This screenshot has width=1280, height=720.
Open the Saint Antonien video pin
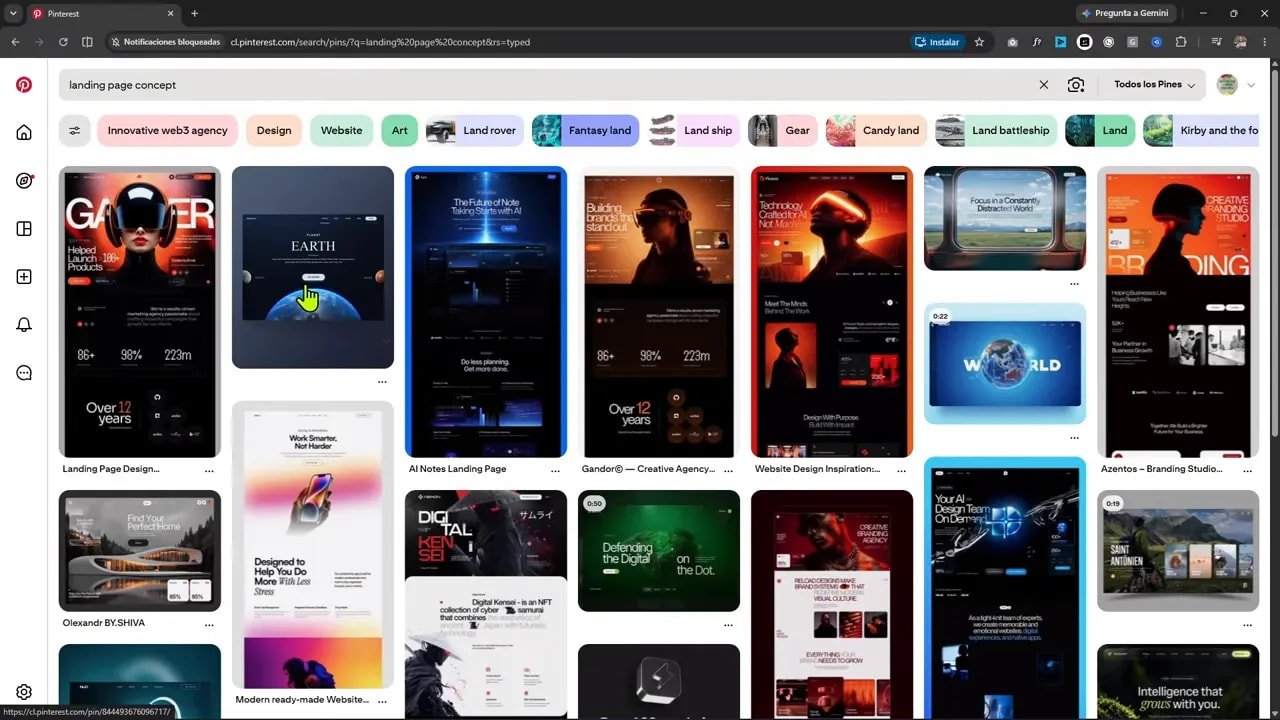click(x=1178, y=551)
